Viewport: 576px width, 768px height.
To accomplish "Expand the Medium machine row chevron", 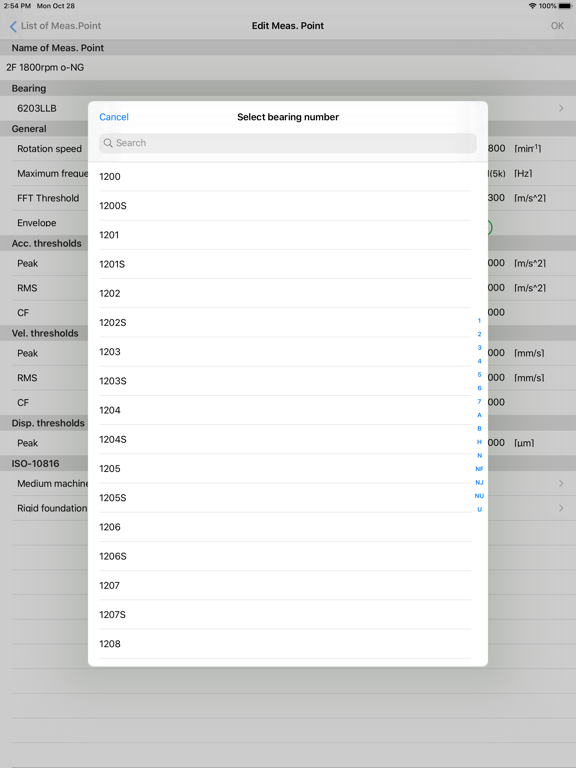I will 561,483.
